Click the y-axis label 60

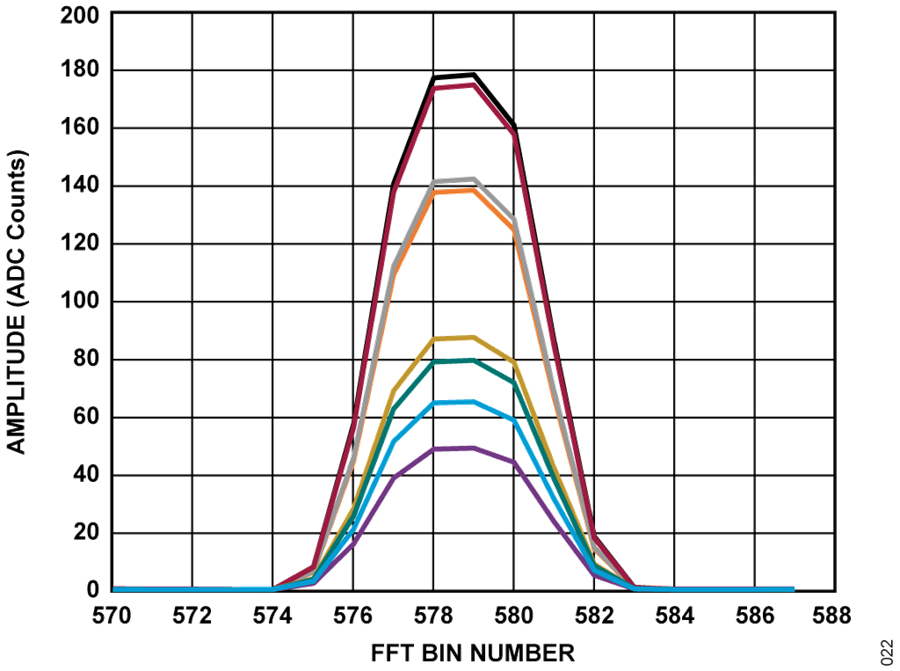point(86,417)
